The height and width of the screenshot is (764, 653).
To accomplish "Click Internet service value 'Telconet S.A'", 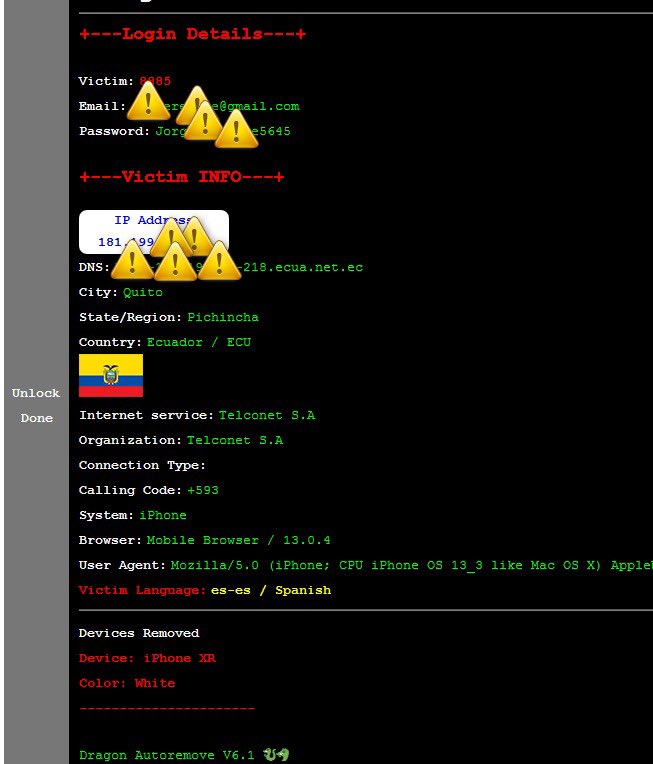I will point(267,415).
